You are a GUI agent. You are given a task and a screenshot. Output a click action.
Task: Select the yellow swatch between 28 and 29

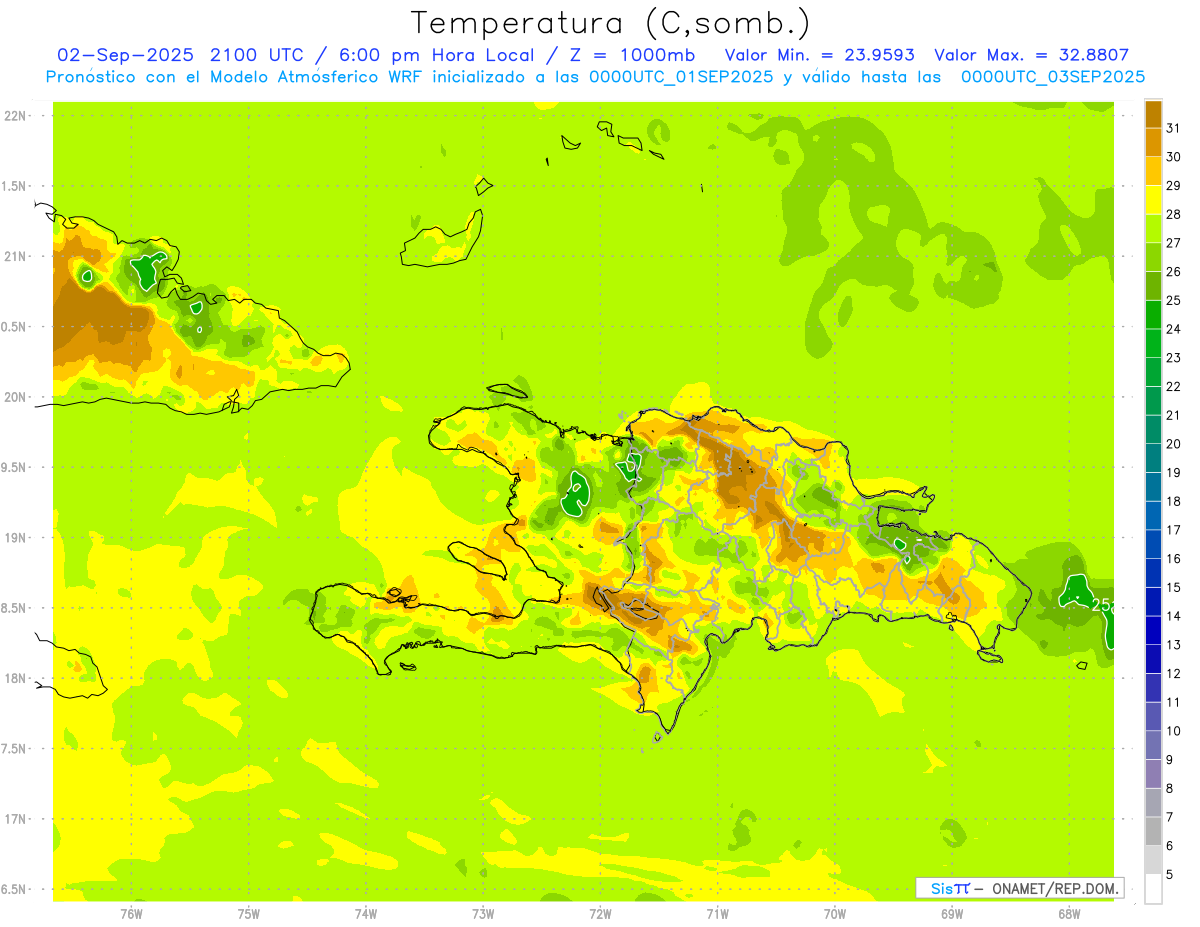(1153, 200)
